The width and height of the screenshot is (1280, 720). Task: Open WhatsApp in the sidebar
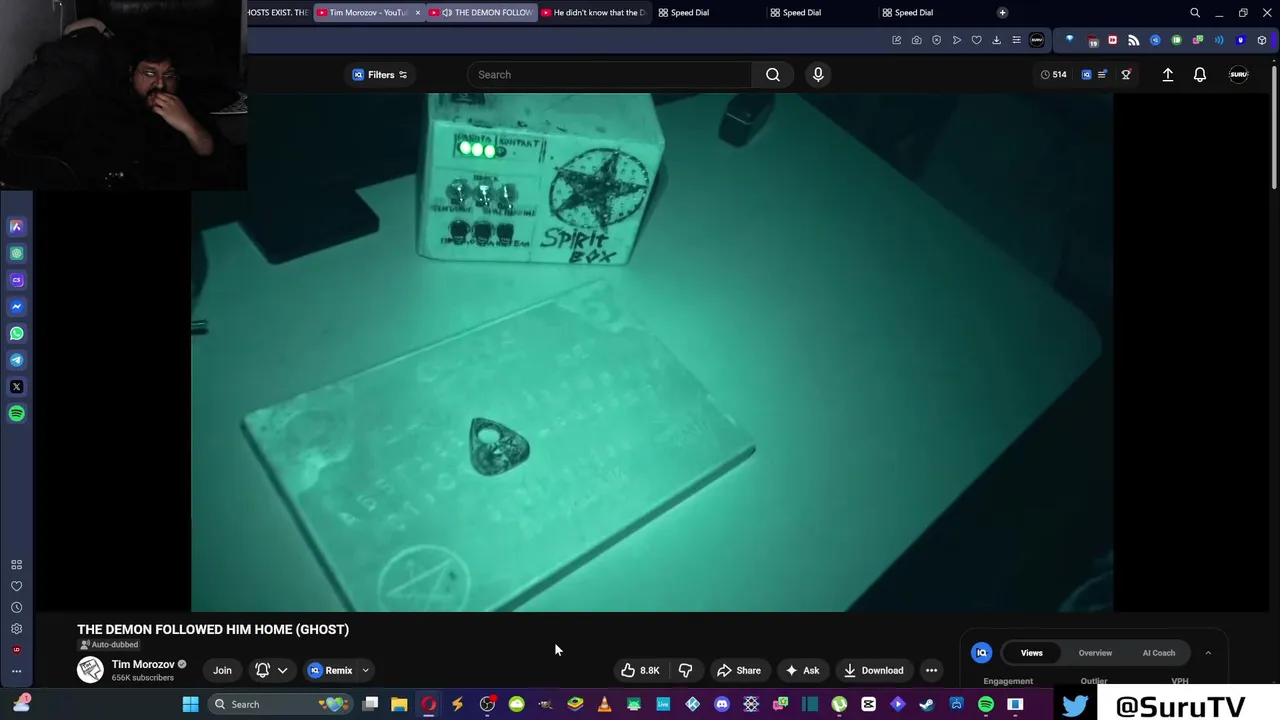[x=16, y=334]
